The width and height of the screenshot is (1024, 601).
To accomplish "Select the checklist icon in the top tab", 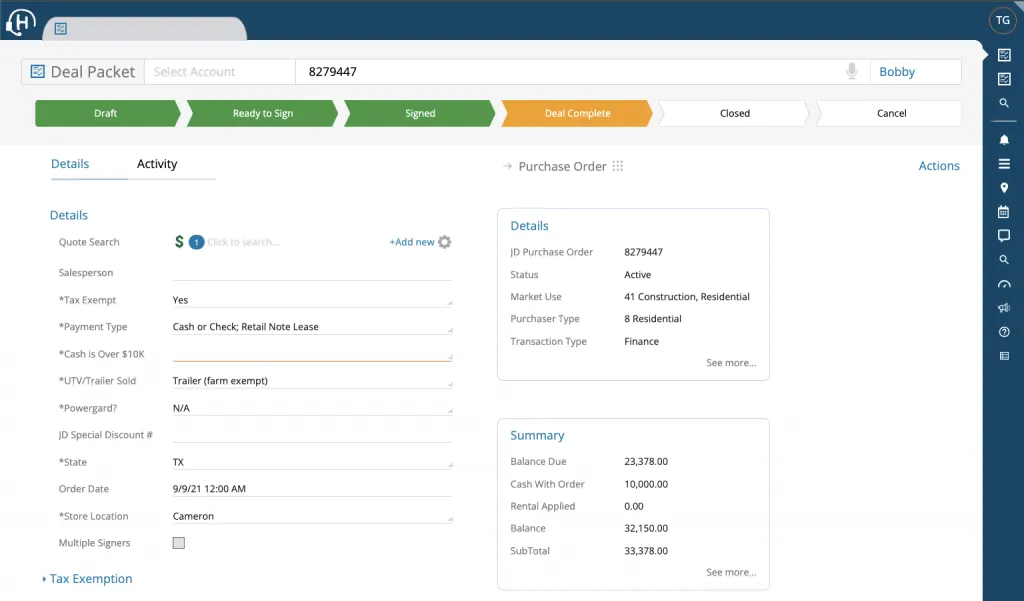I will click(61, 29).
